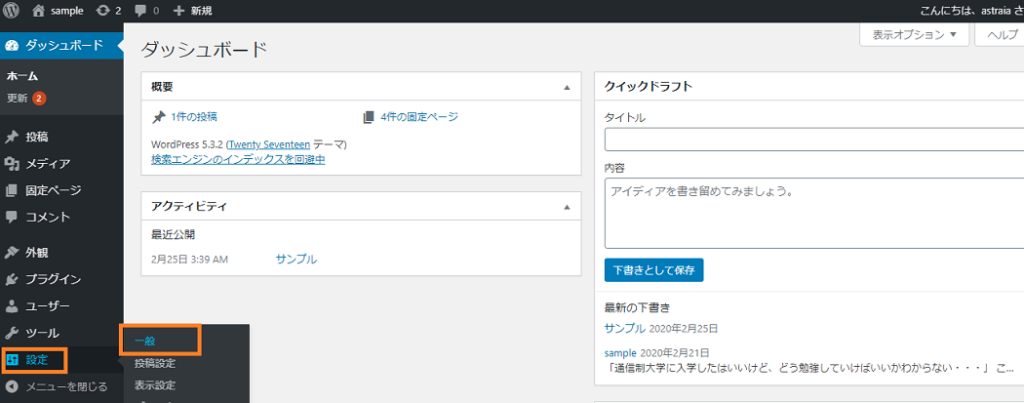Select 固定ページ in the sidebar
Screen dimensions: 1024x403
pos(53,190)
